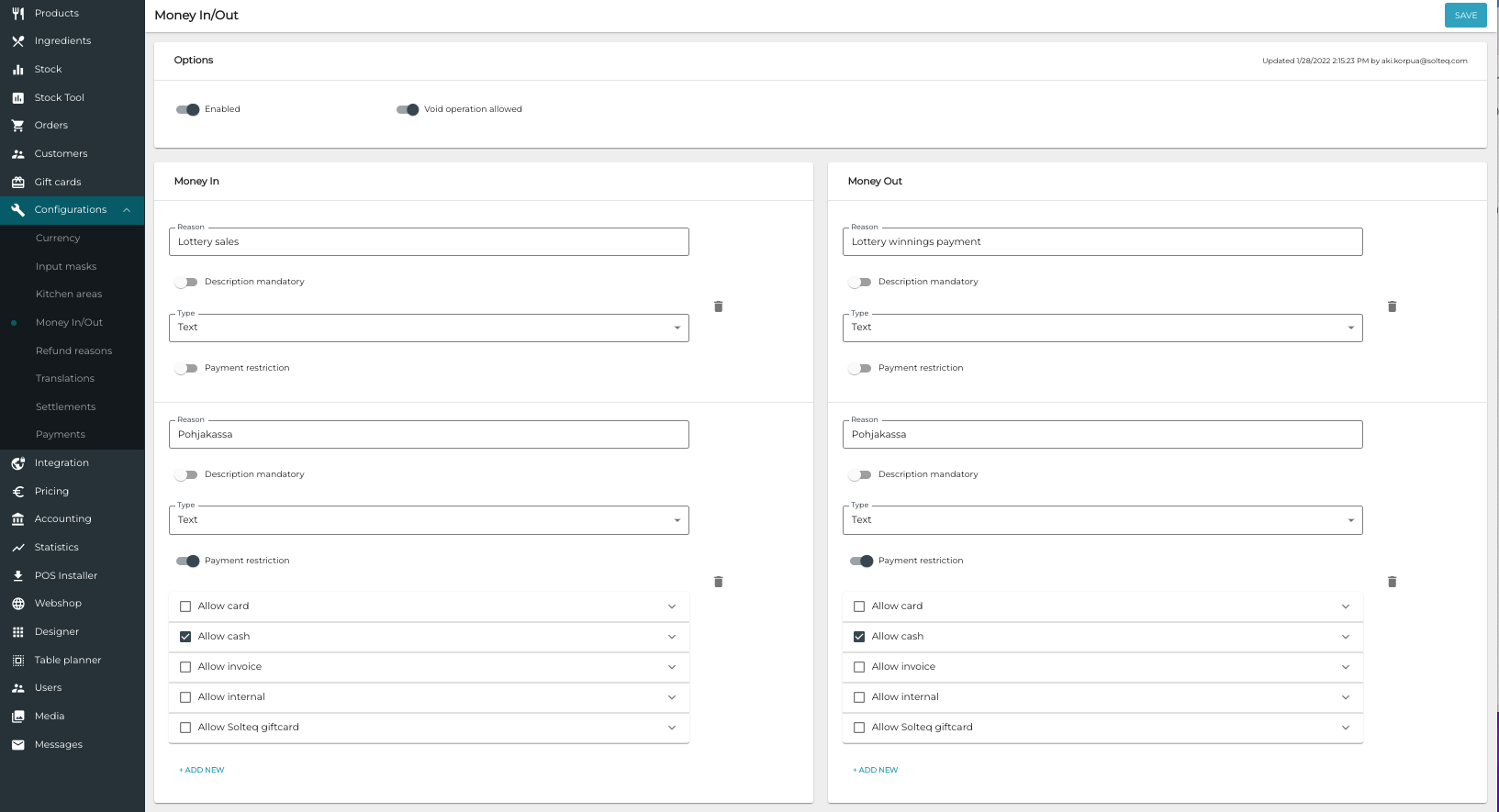Check Allow card under Money In
Screen dimensions: 1499x812
(x=185, y=606)
